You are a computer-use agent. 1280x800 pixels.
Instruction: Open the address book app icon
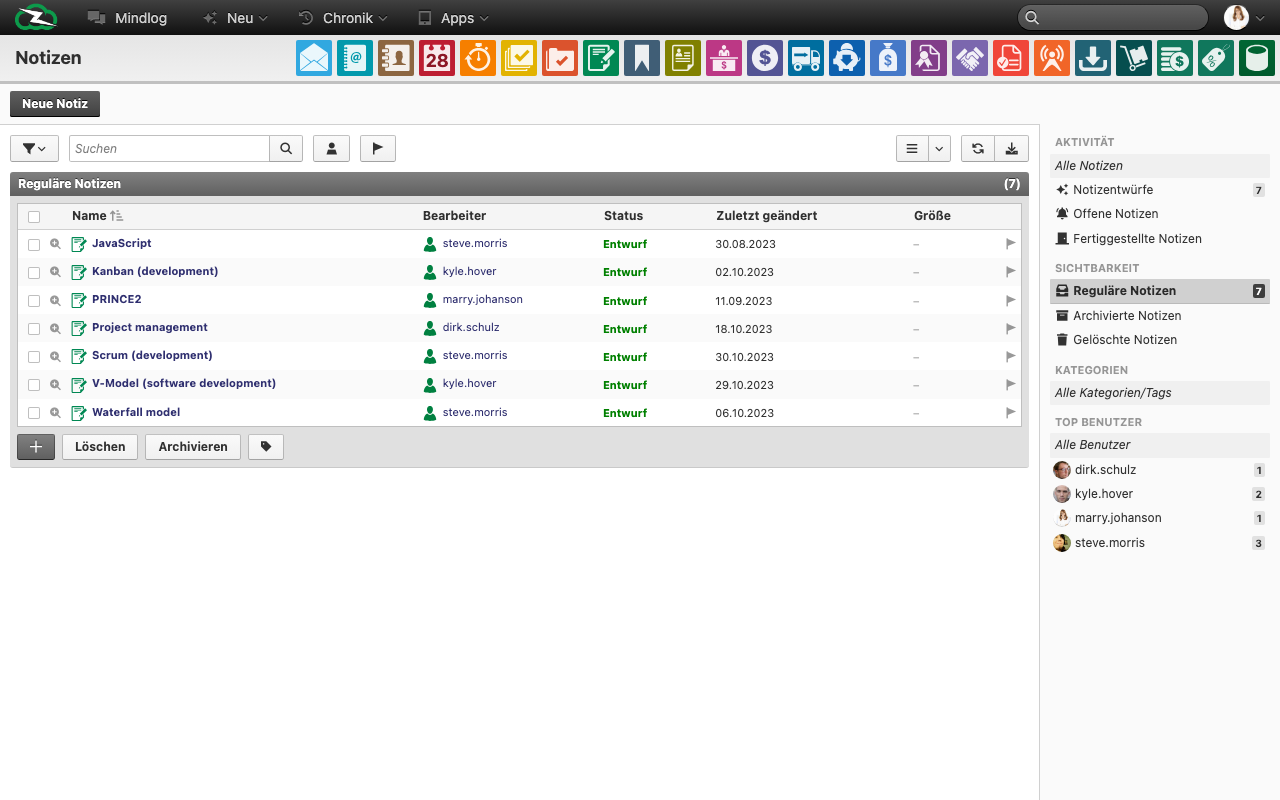point(355,58)
